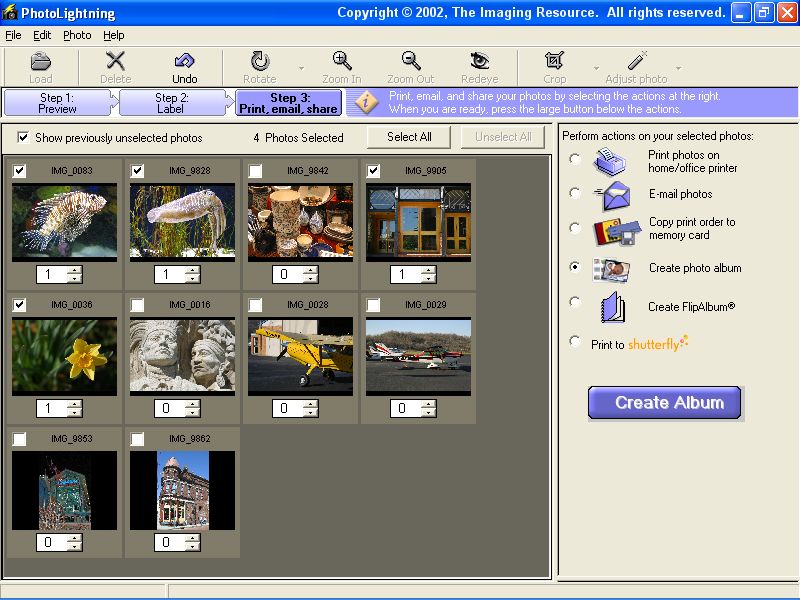Expand the Crop dropdown arrow
This screenshot has height=600, width=800.
pyautogui.click(x=596, y=69)
